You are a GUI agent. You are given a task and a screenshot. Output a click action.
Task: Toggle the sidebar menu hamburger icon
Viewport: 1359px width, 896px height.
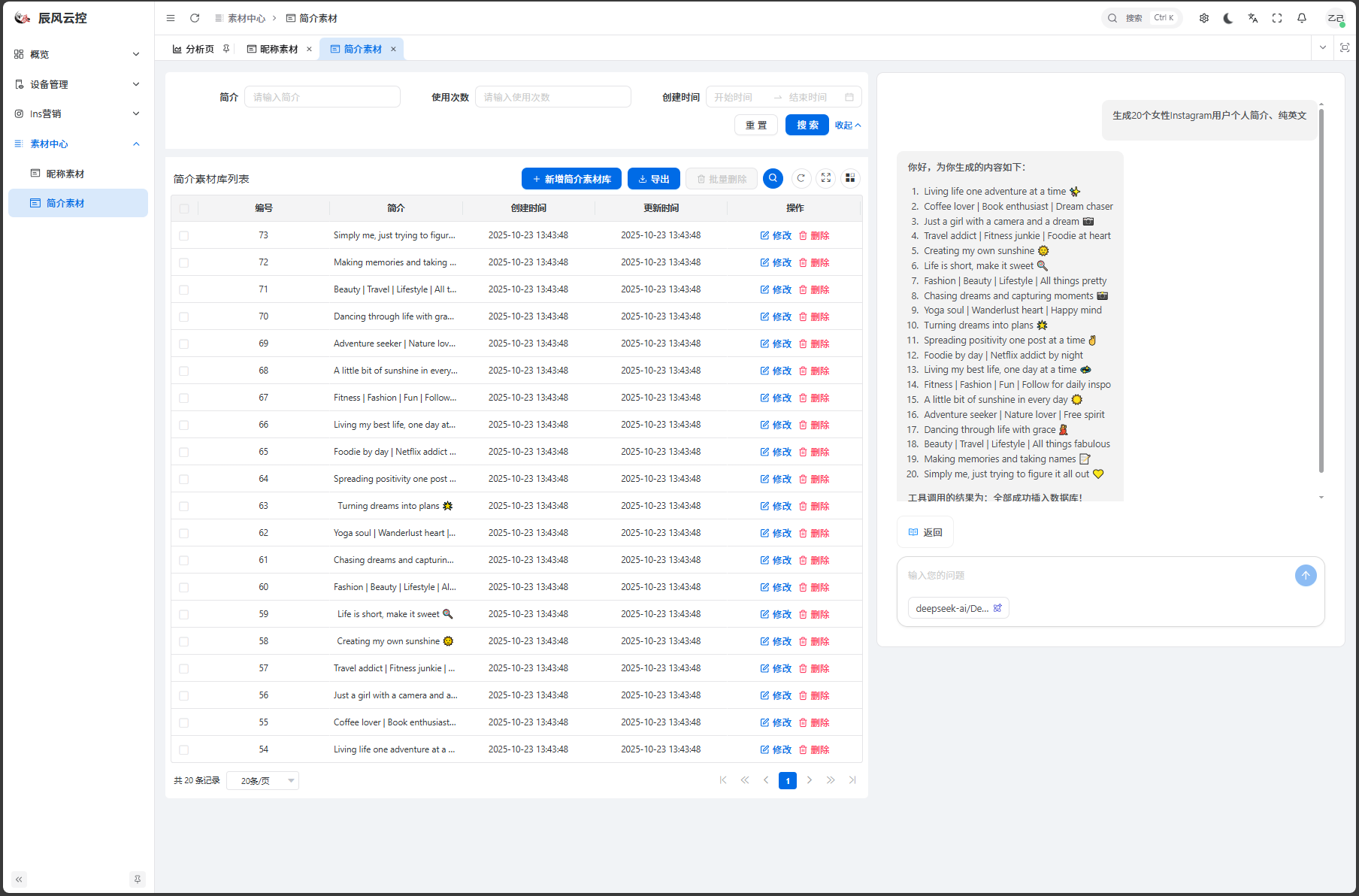171,18
